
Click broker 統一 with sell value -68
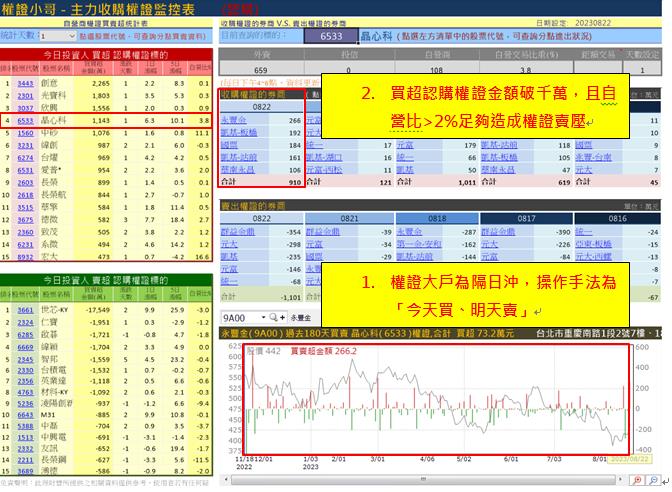point(229,282)
